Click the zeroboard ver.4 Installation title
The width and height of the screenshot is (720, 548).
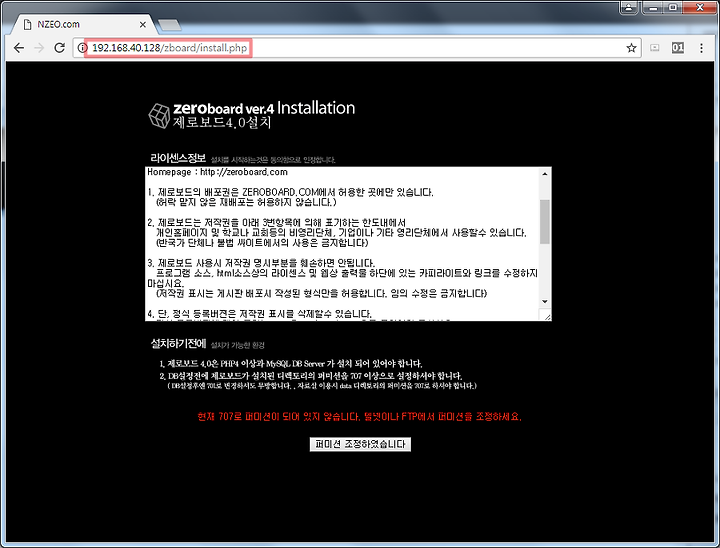[264, 108]
